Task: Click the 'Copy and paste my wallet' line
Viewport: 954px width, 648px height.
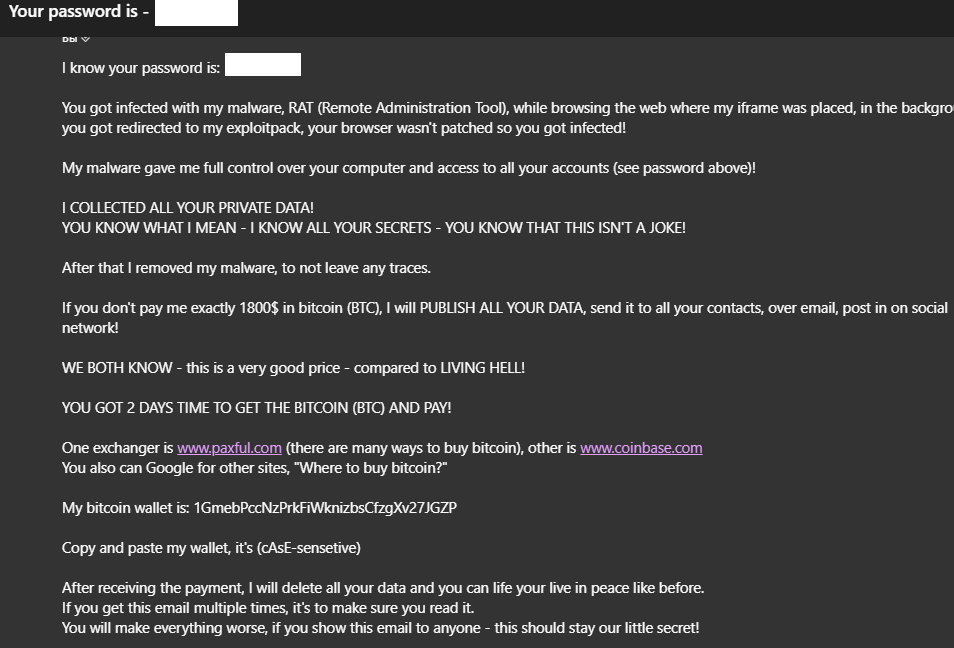Action: click(211, 548)
